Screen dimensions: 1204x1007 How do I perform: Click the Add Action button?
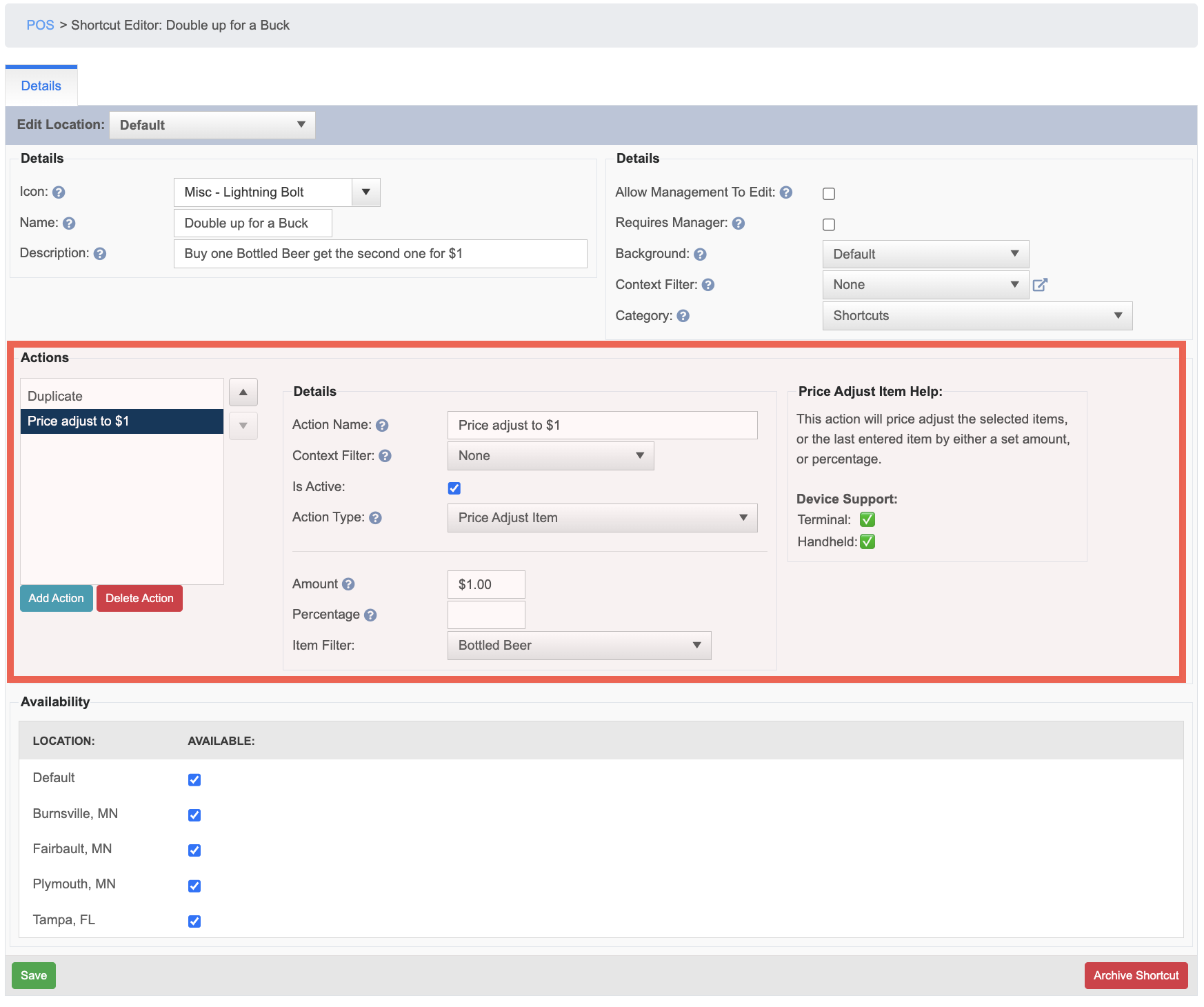point(57,599)
